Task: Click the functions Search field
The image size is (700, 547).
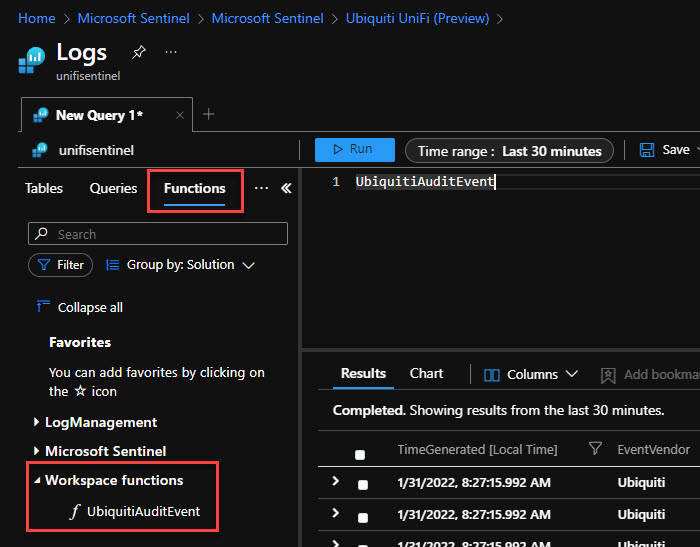Action: click(x=158, y=234)
